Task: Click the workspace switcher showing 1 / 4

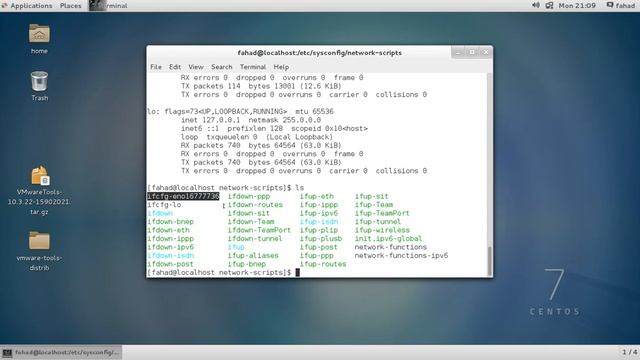Action: [x=629, y=352]
